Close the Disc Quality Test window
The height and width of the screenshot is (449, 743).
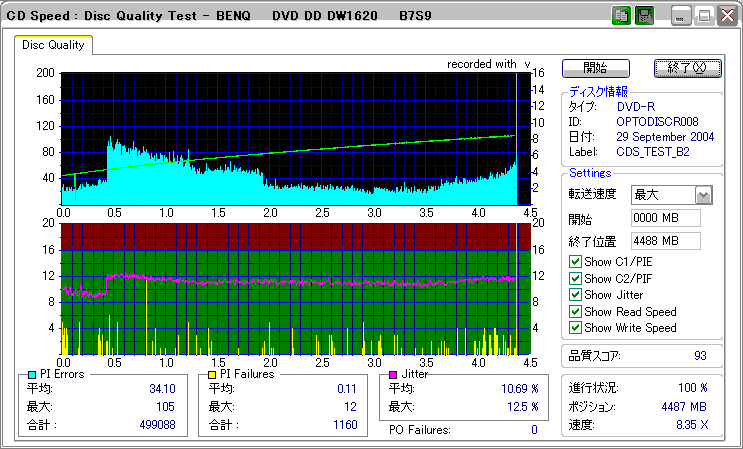(x=725, y=16)
